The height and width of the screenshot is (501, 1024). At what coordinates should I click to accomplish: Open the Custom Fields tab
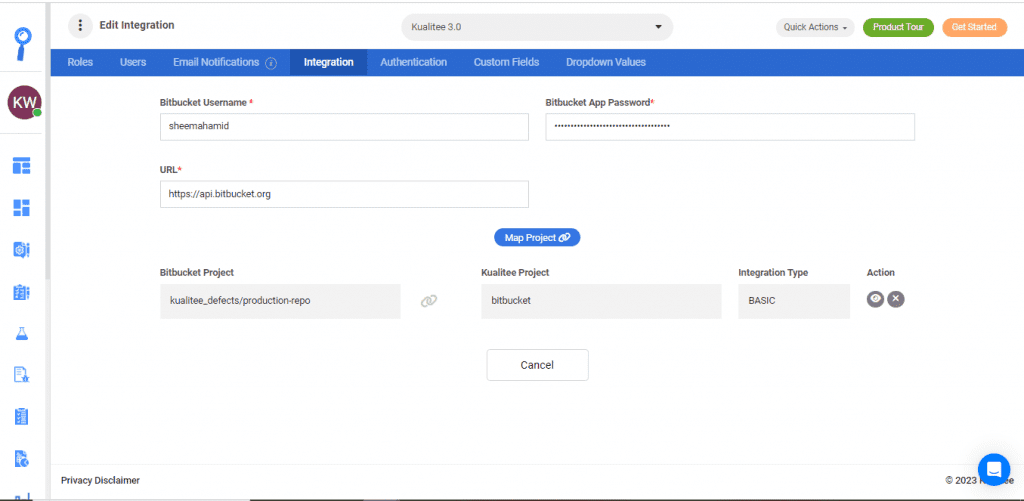click(506, 63)
